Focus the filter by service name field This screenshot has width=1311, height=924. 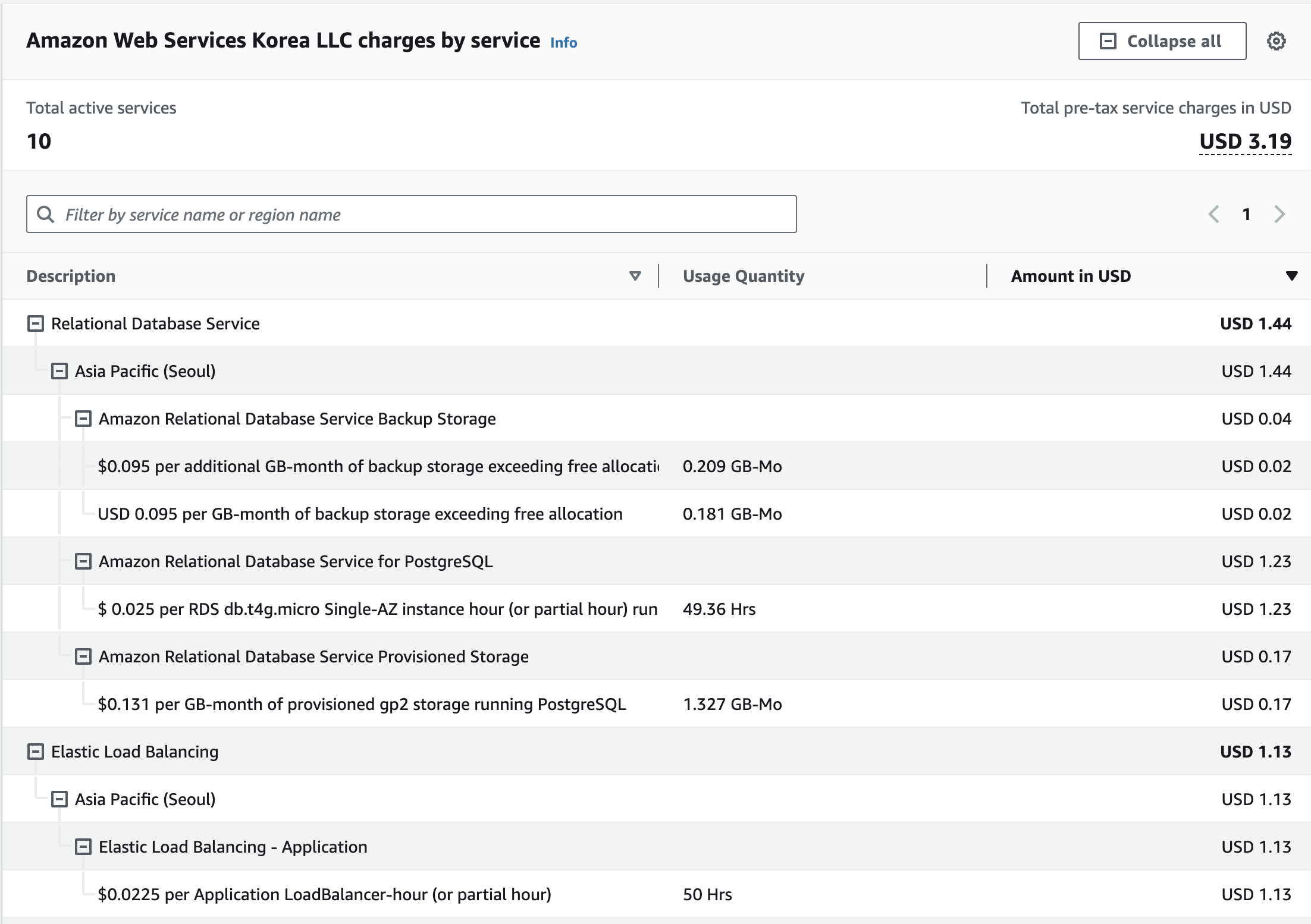pyautogui.click(x=412, y=214)
